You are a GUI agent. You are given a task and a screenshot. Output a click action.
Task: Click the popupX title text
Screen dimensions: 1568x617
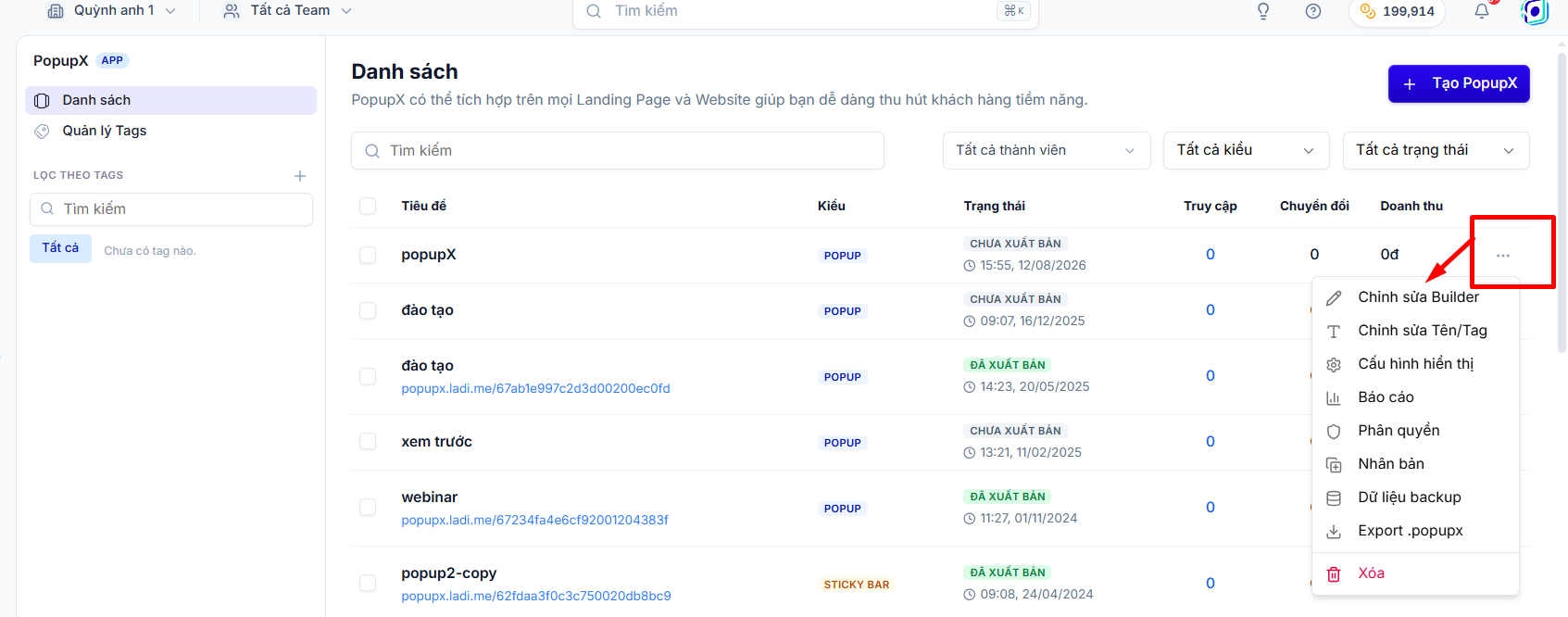429,255
